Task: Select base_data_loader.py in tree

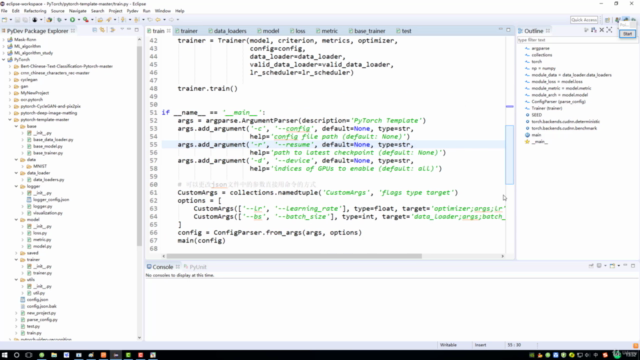Action: click(x=53, y=140)
